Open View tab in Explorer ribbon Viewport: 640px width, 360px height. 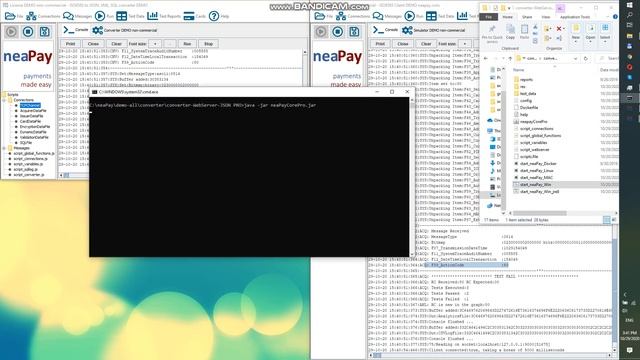(x=545, y=17)
